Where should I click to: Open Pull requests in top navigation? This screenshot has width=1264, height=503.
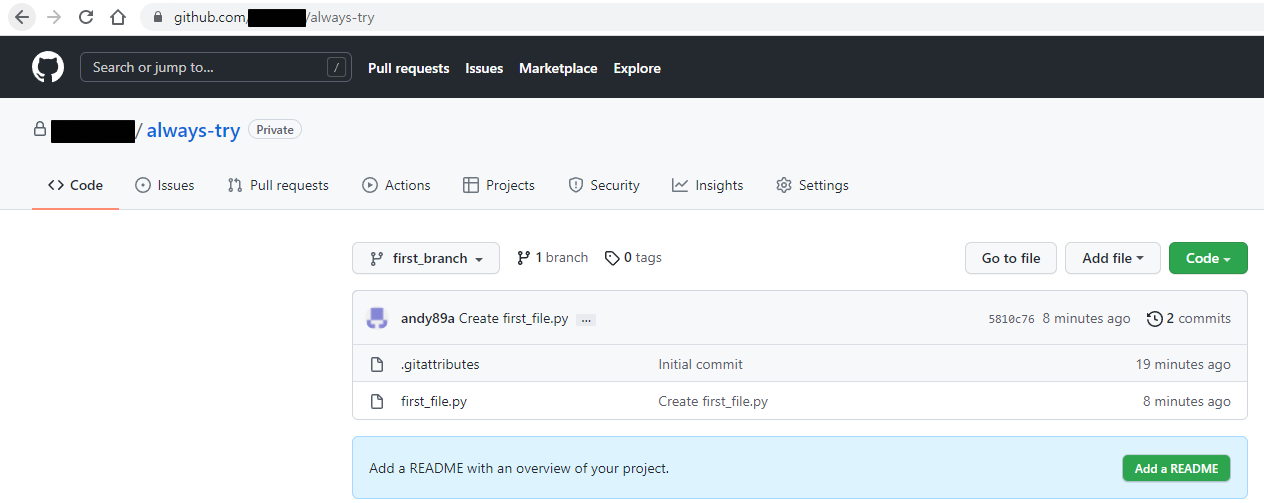tap(409, 68)
